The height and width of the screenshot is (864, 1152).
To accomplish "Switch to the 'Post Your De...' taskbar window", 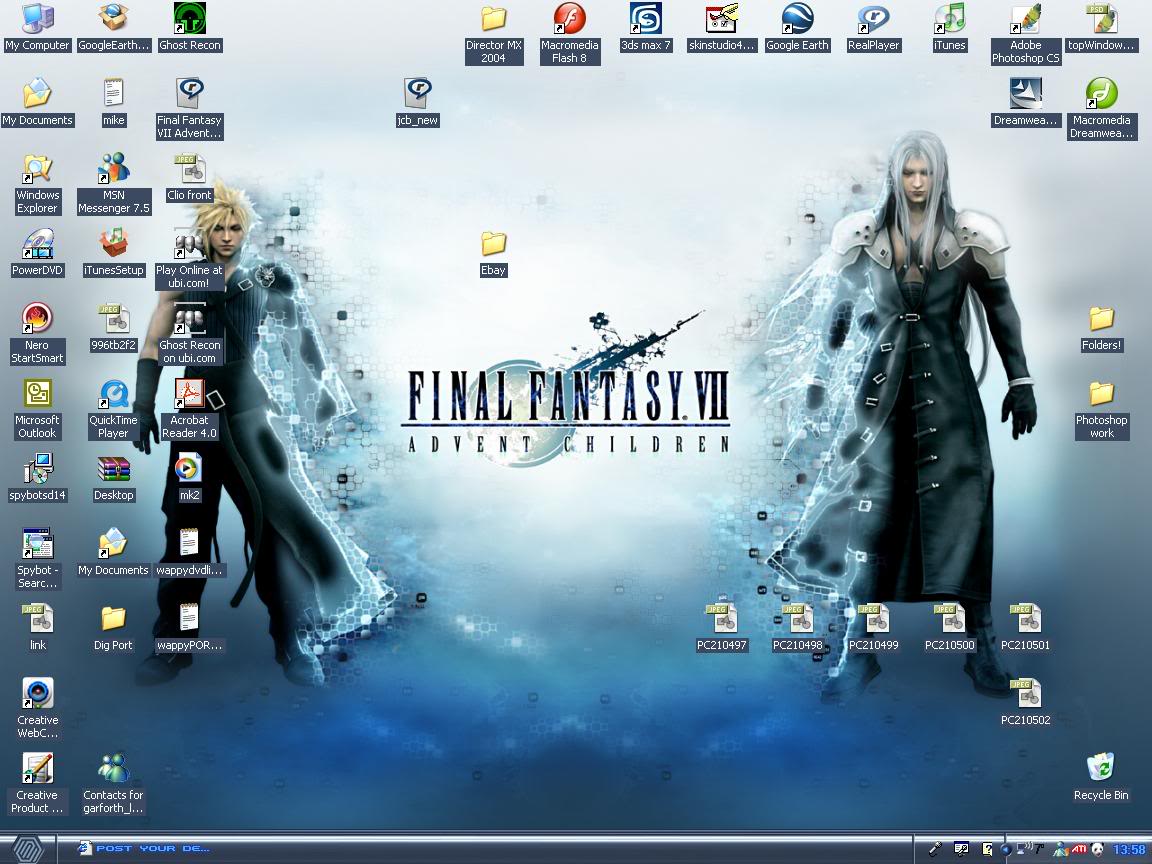I will (150, 848).
